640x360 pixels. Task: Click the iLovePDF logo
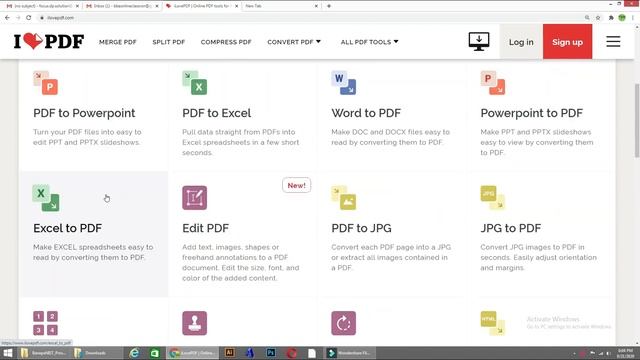(49, 41)
